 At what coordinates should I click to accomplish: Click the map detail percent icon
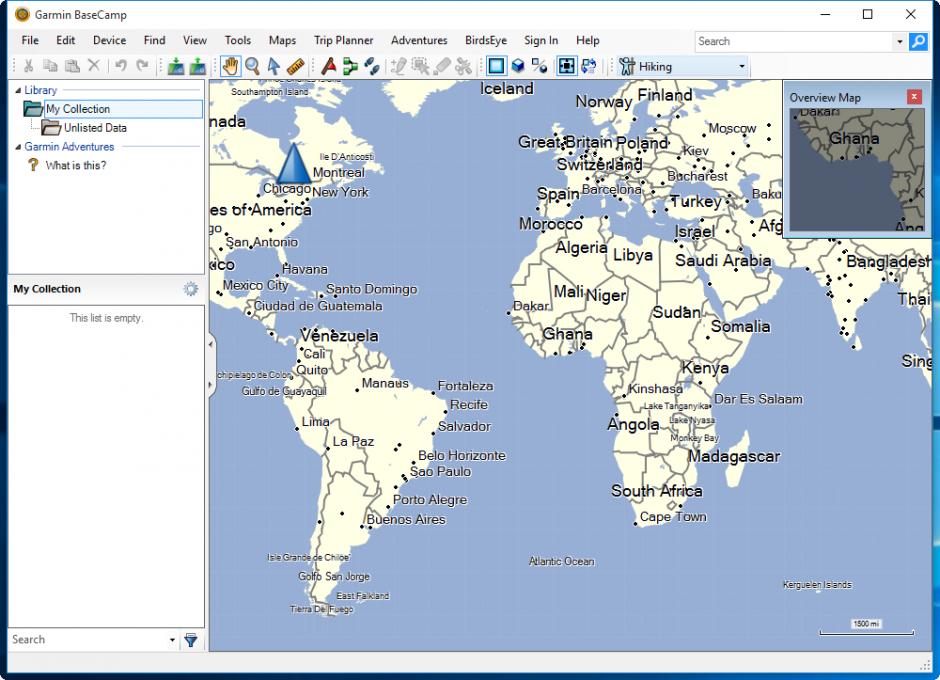540,66
